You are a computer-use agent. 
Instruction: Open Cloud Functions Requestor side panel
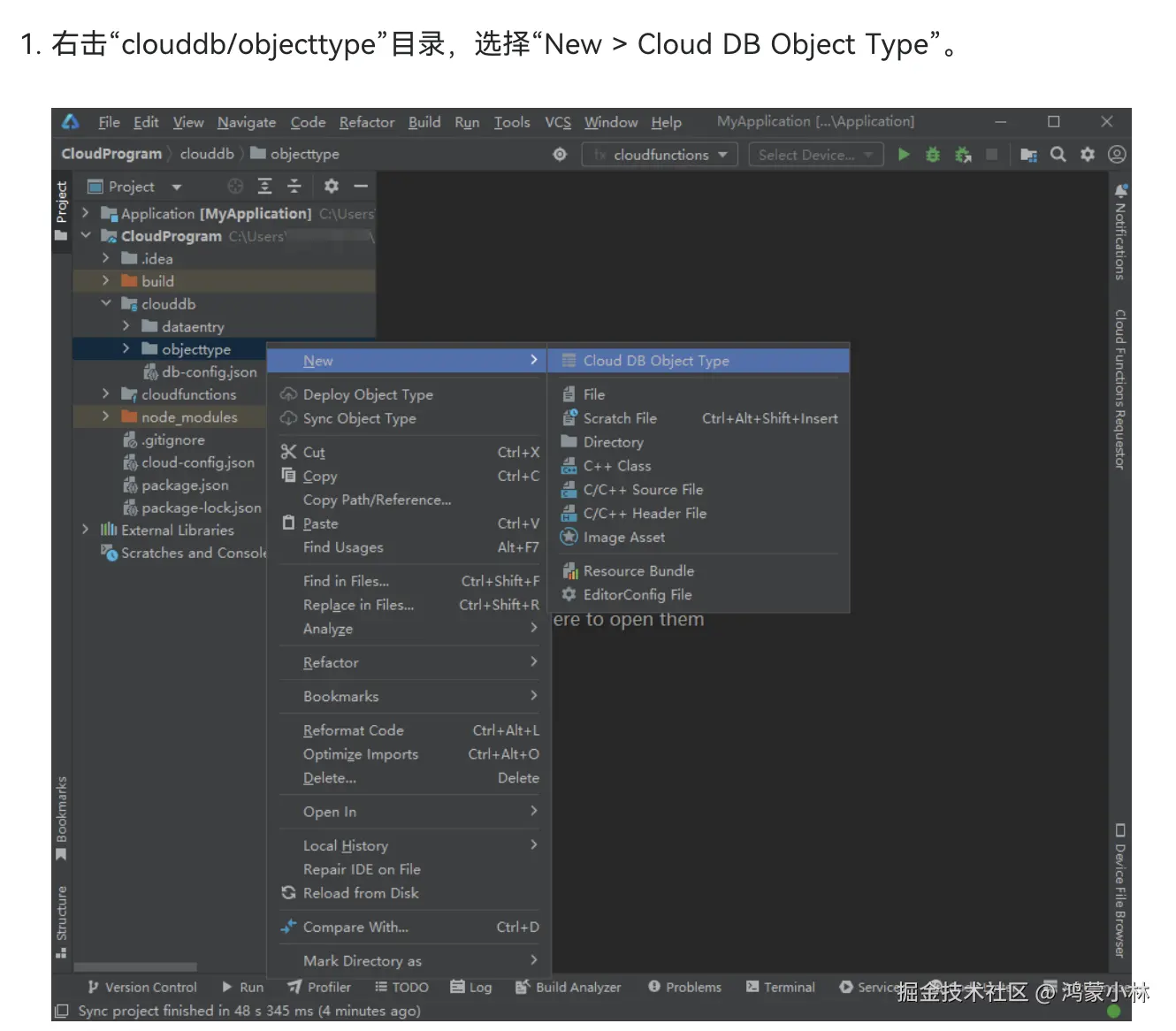coord(1120,389)
